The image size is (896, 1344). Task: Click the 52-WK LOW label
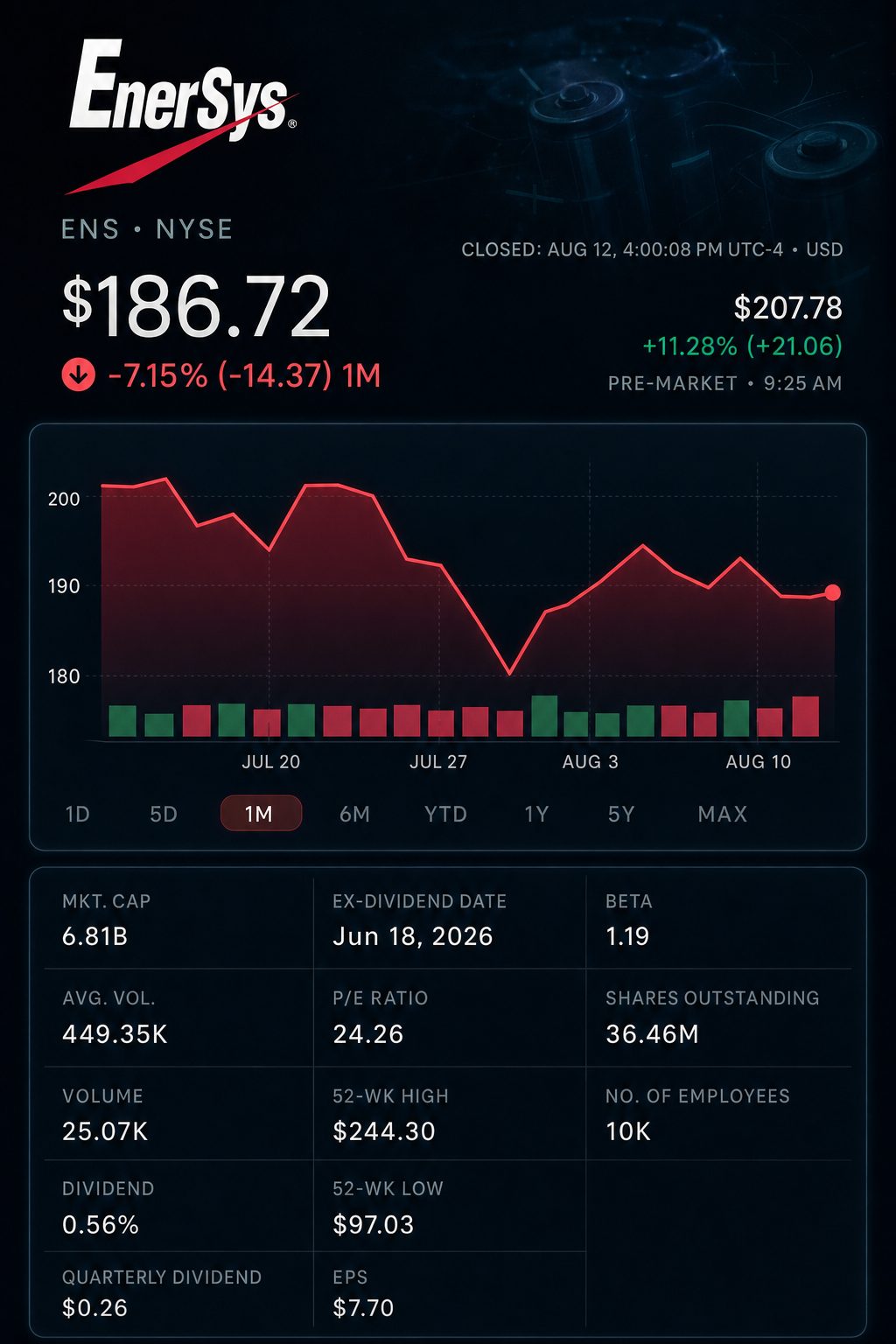coord(388,1189)
